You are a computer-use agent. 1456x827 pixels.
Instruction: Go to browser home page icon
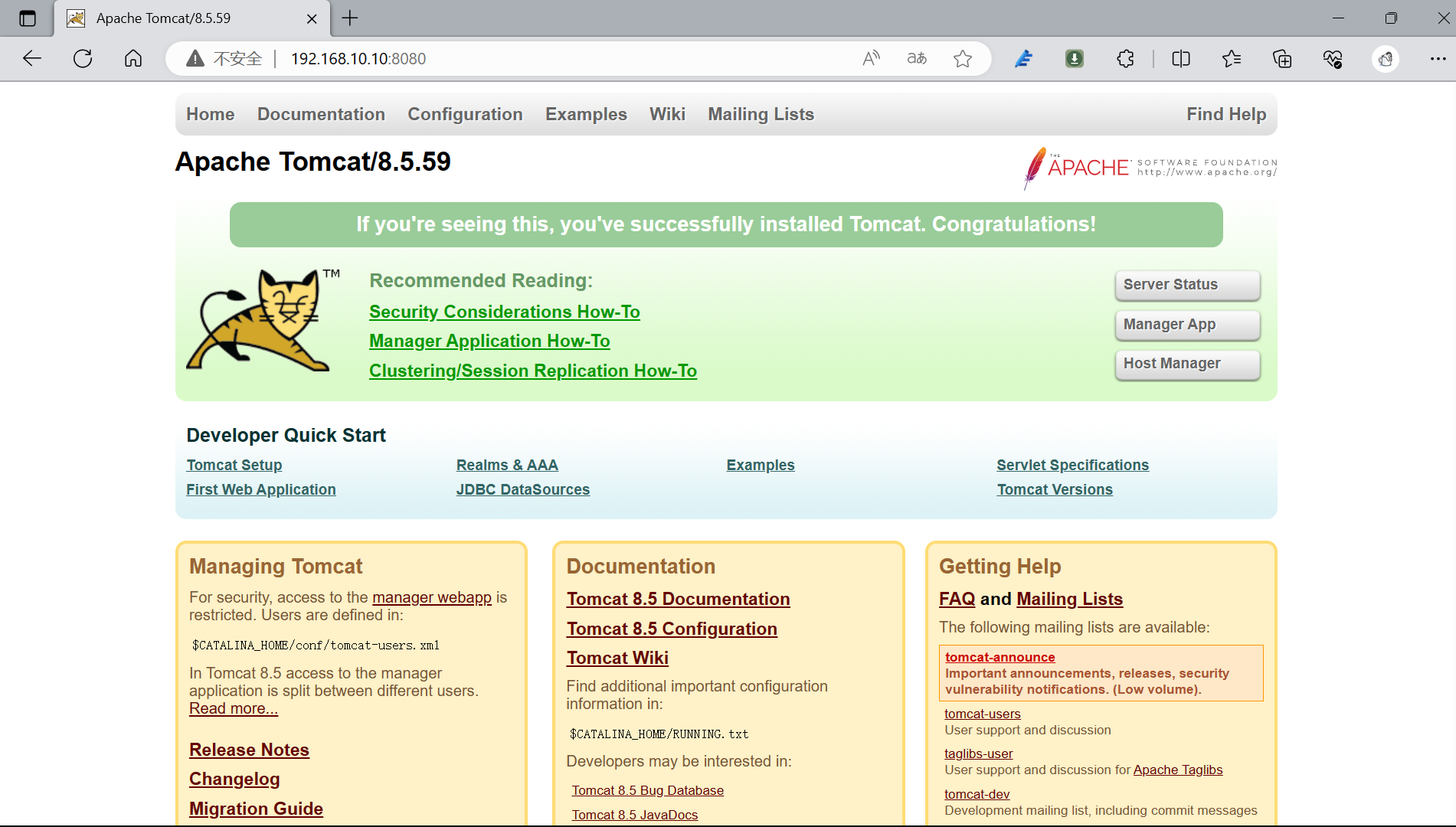133,58
